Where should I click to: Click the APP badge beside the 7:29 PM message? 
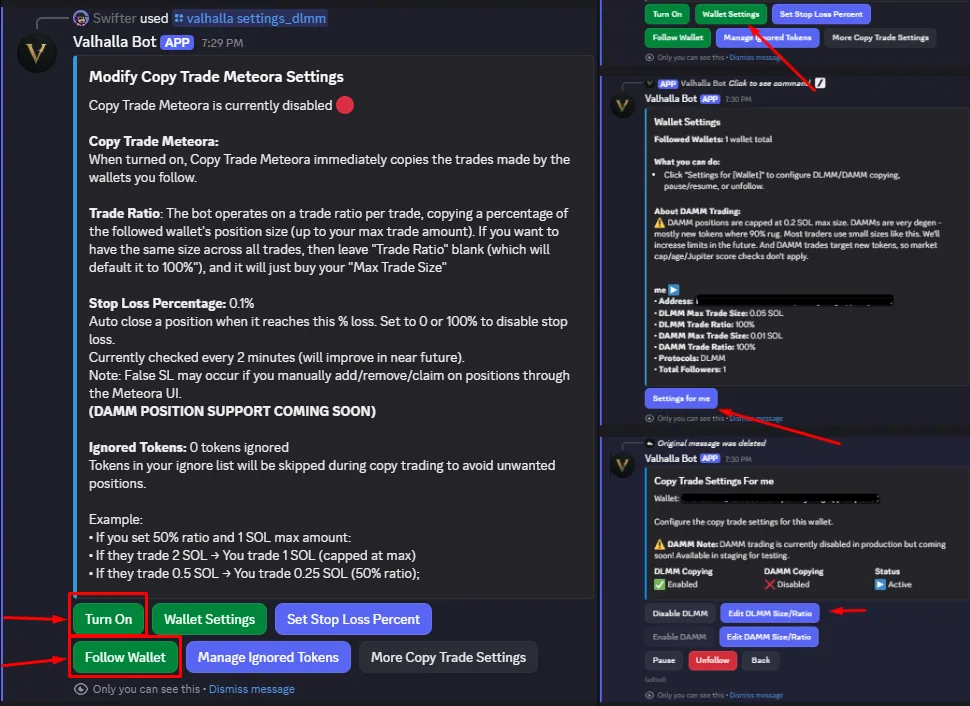click(177, 43)
